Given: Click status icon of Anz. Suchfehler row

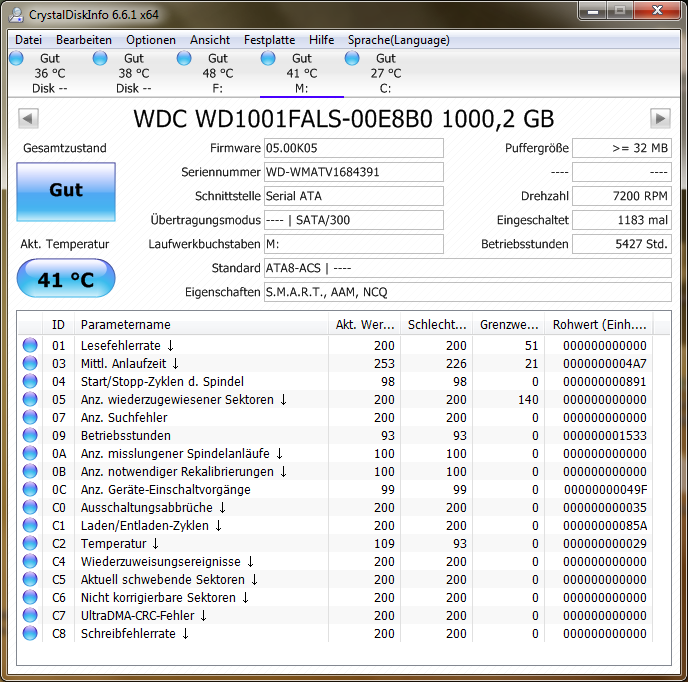Looking at the screenshot, I should coord(30,417).
